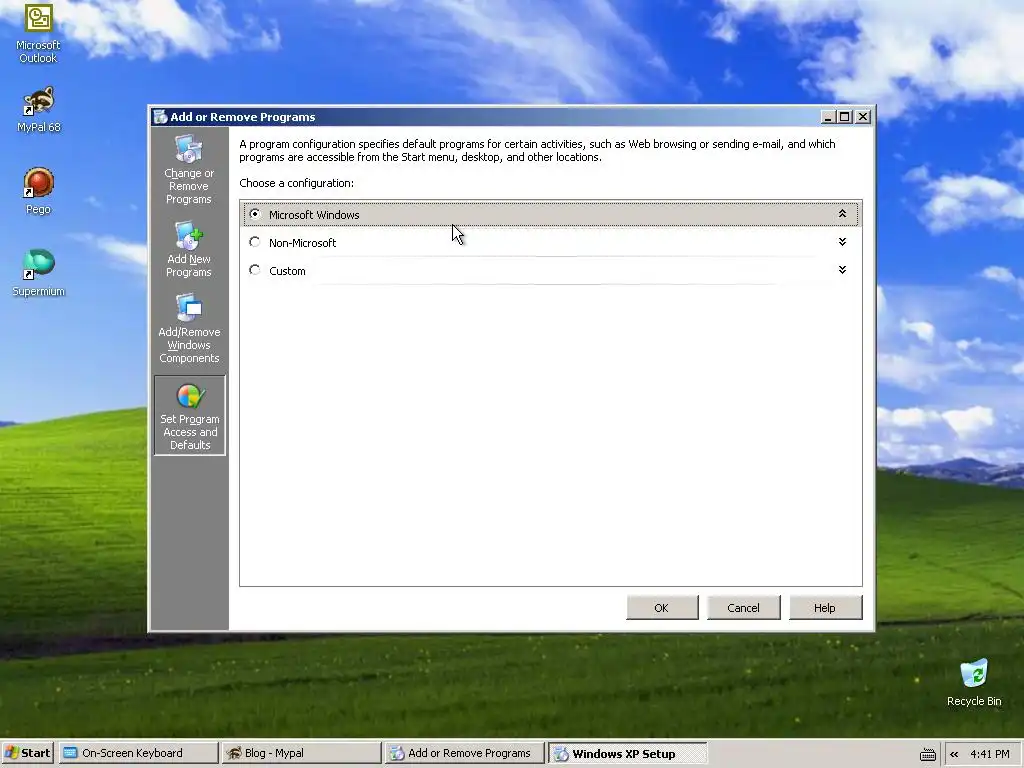Screen dimensions: 1024x768
Task: Click the 'Custom' configuration label
Action: click(x=287, y=271)
